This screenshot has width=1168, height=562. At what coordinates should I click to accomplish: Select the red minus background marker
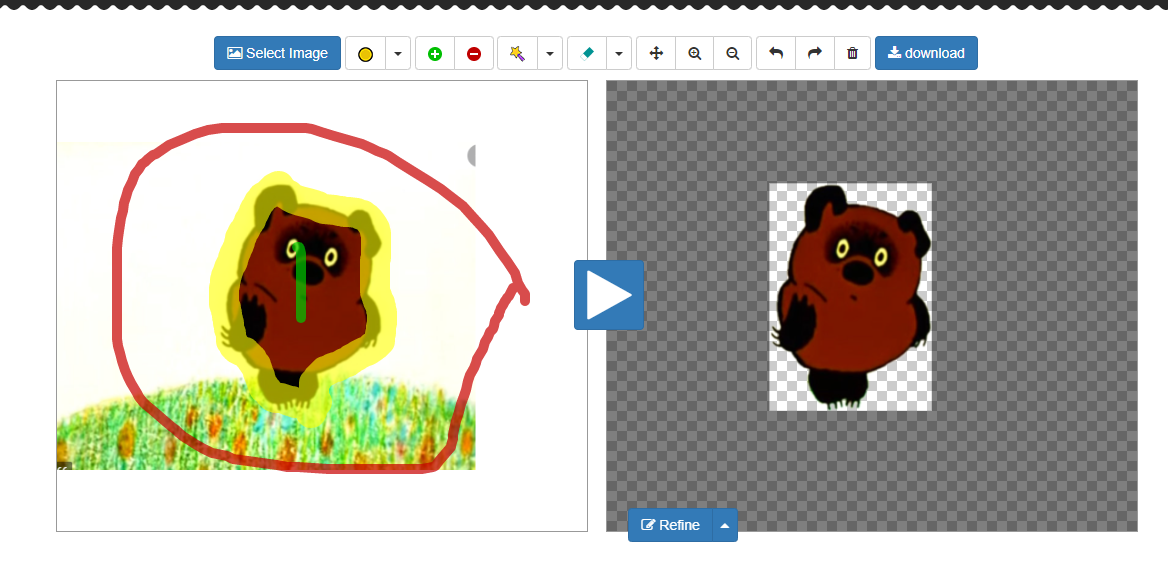coord(474,54)
